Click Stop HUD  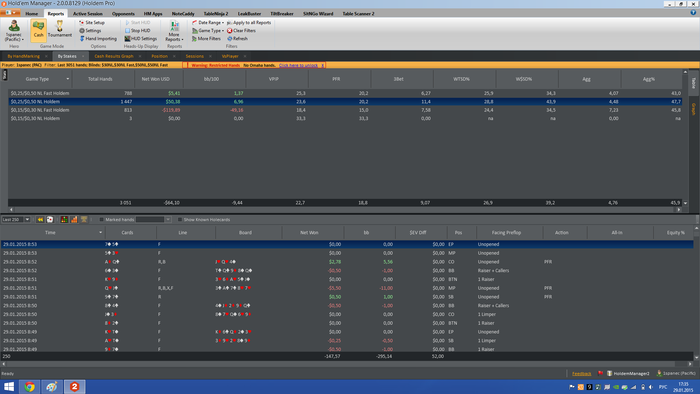click(138, 30)
